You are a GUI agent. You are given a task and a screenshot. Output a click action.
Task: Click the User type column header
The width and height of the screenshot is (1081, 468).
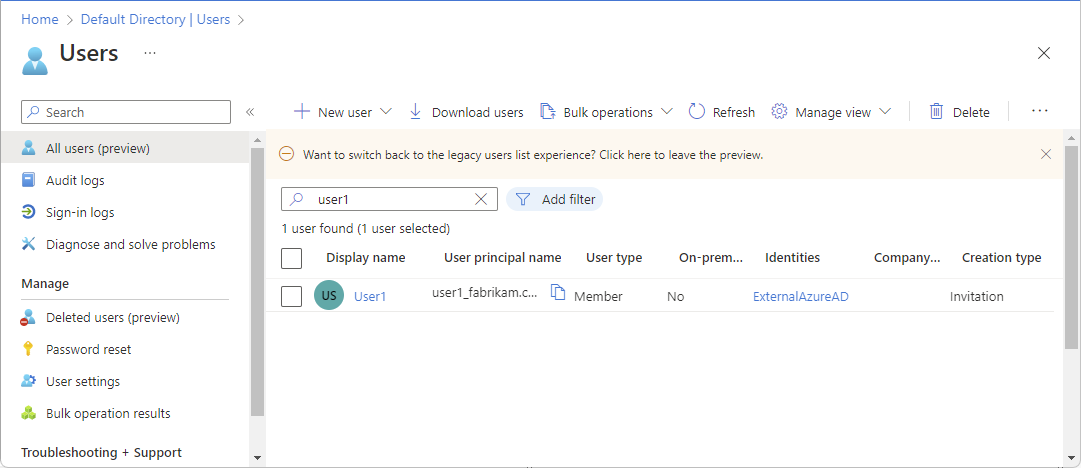[614, 258]
